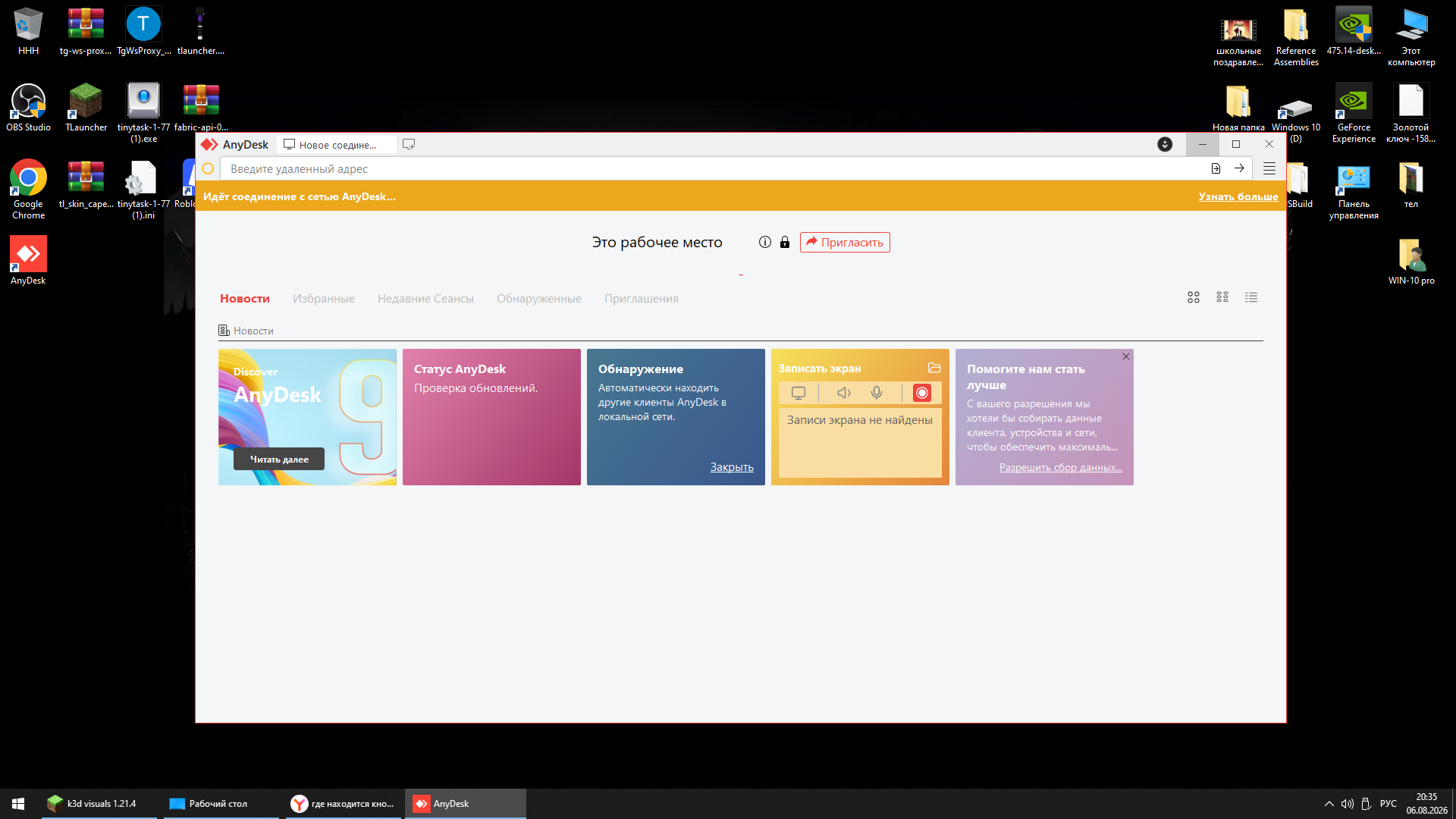Select the OBS Studio desktop icon
Screen dimensions: 1456x819
tap(29, 108)
